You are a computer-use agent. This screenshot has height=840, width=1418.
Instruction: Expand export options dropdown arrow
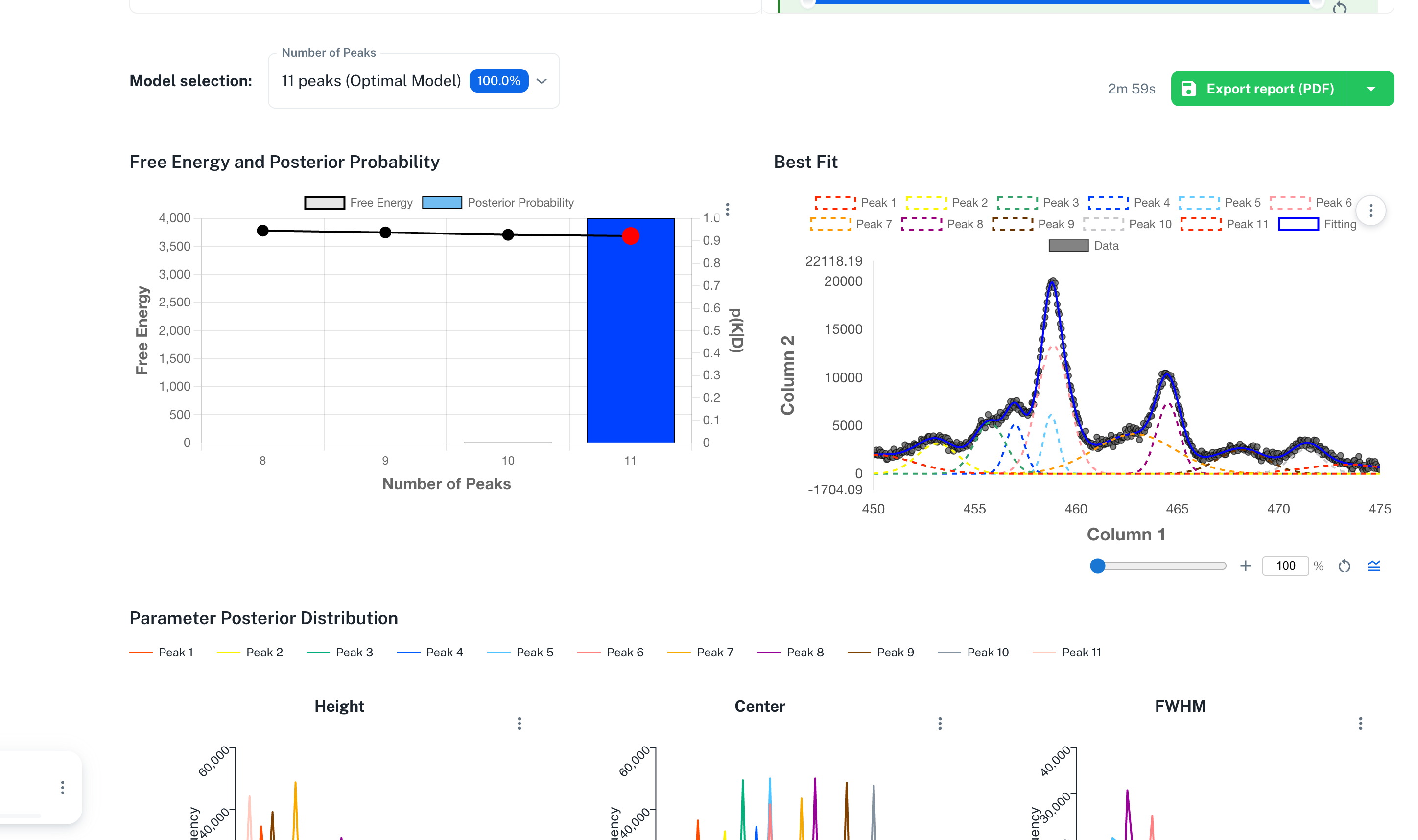1371,89
